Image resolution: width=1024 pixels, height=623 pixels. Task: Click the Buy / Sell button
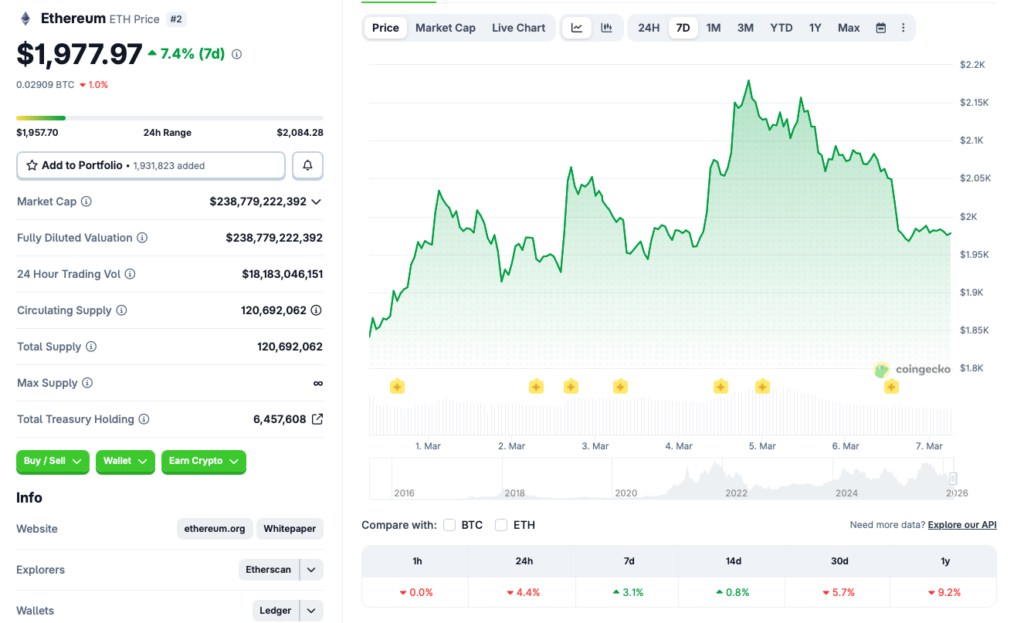52,462
